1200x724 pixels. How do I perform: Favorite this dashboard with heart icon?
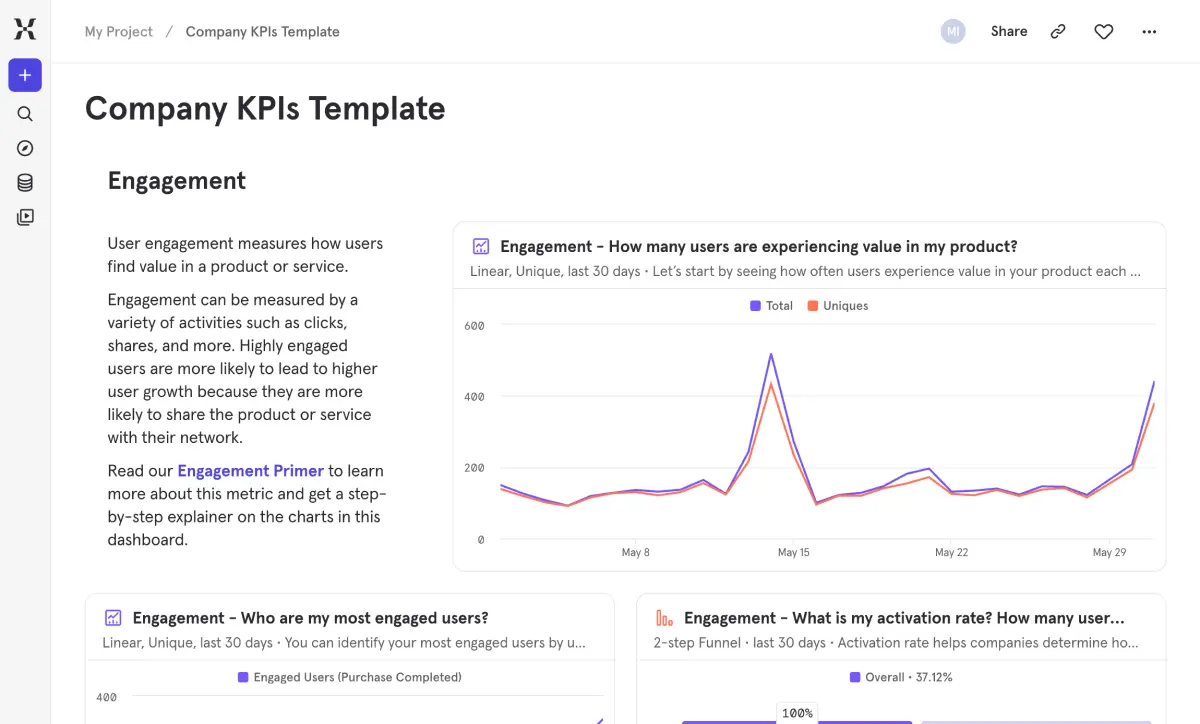(1103, 32)
